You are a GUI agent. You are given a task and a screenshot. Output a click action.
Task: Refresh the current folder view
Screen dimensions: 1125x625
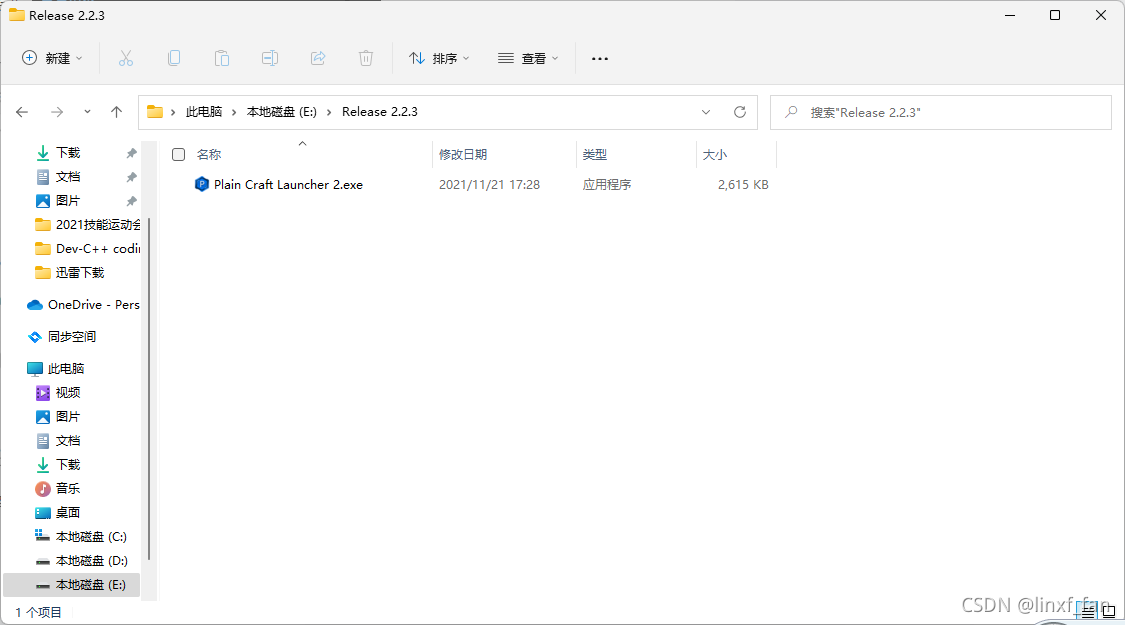point(740,112)
